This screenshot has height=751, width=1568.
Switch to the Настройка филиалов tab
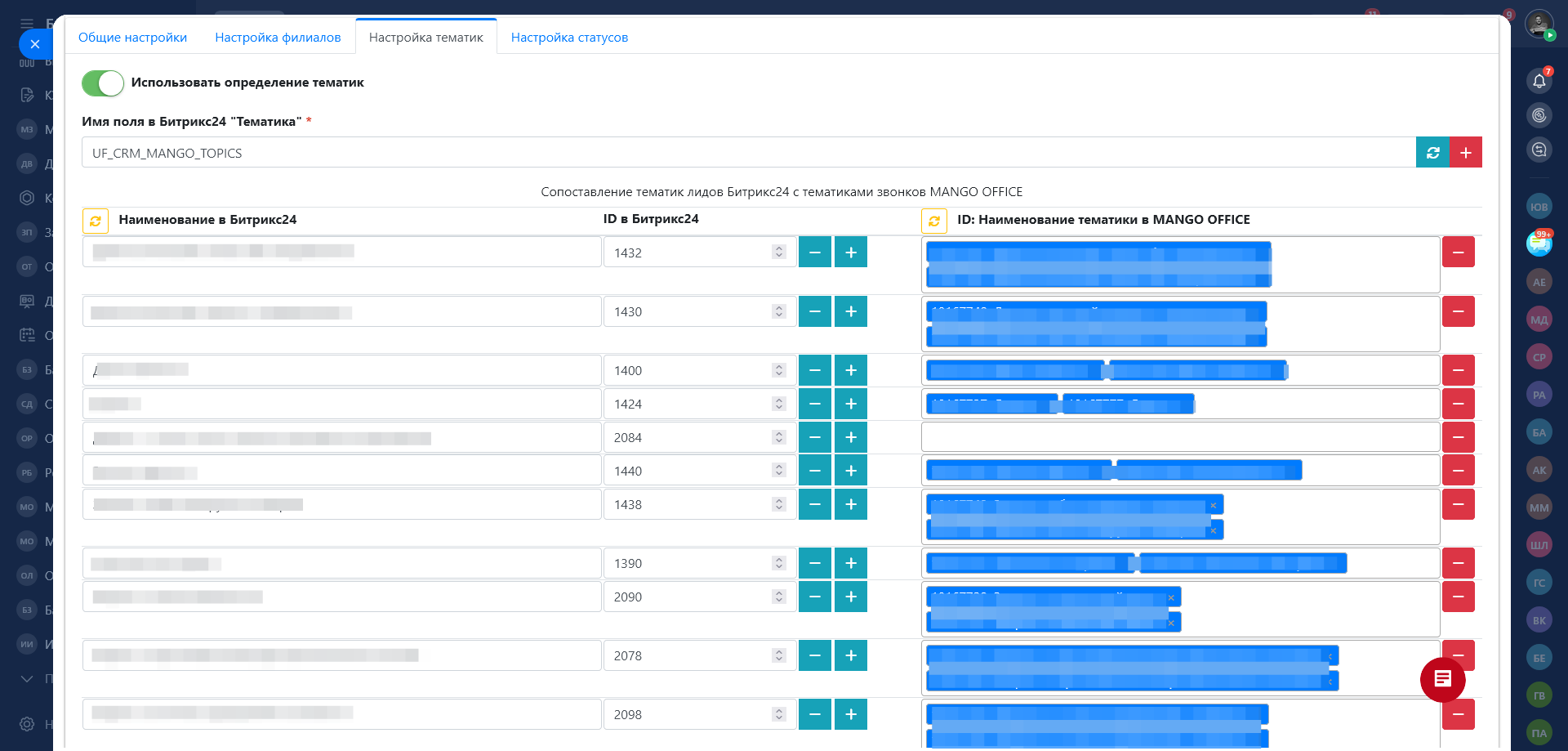coord(278,38)
